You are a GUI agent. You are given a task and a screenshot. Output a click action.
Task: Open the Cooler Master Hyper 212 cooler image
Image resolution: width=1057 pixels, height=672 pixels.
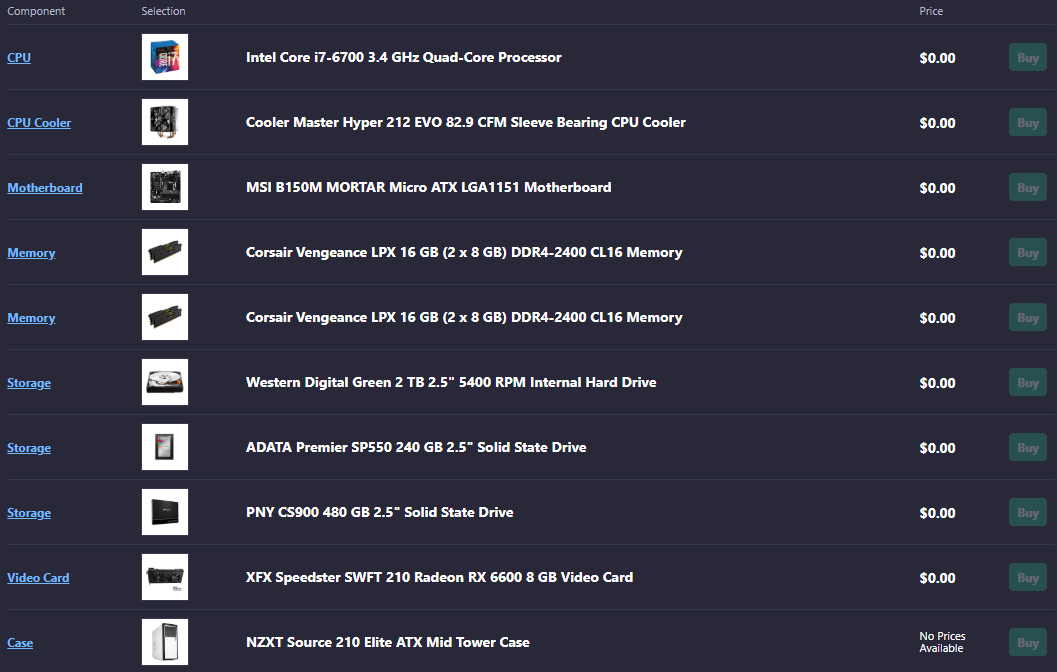point(164,123)
